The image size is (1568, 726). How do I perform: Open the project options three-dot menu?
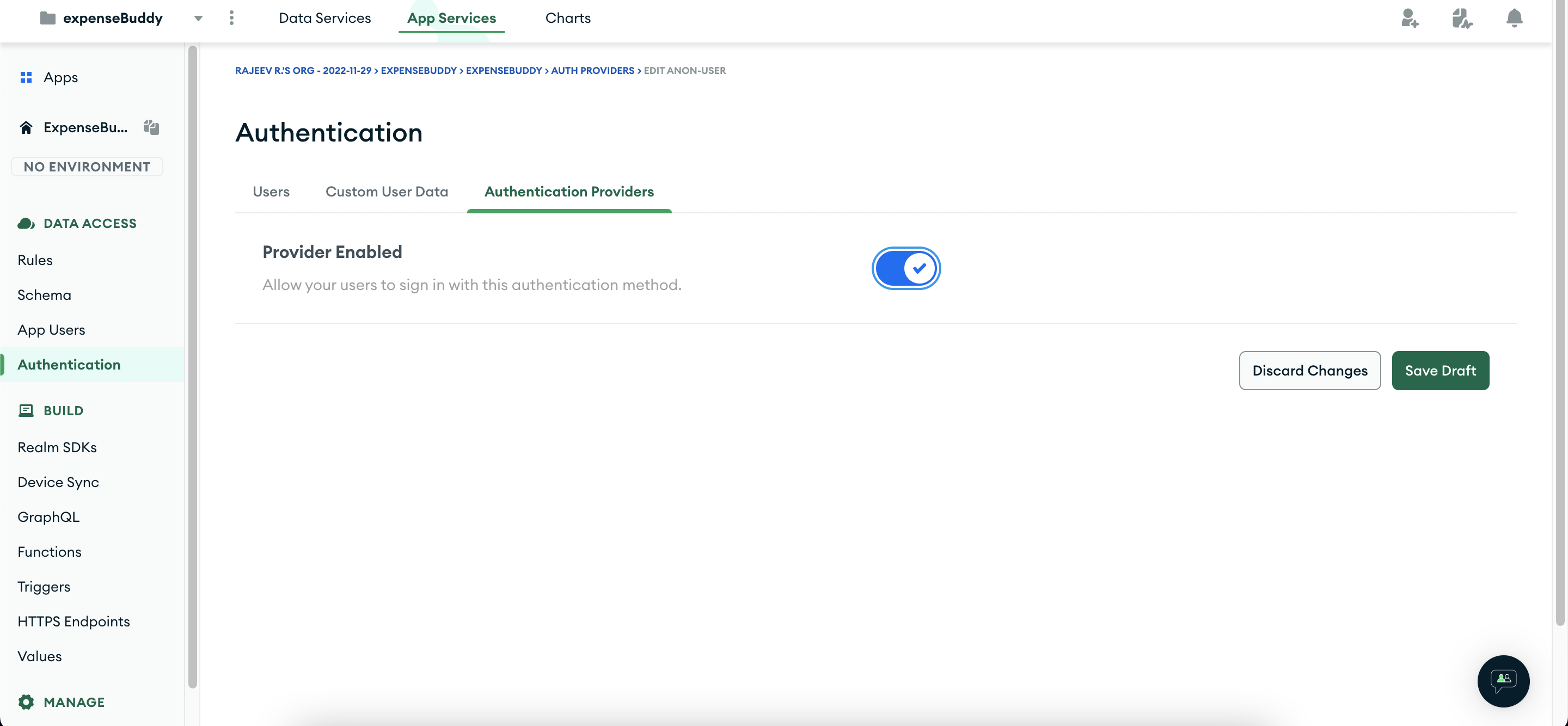(231, 19)
